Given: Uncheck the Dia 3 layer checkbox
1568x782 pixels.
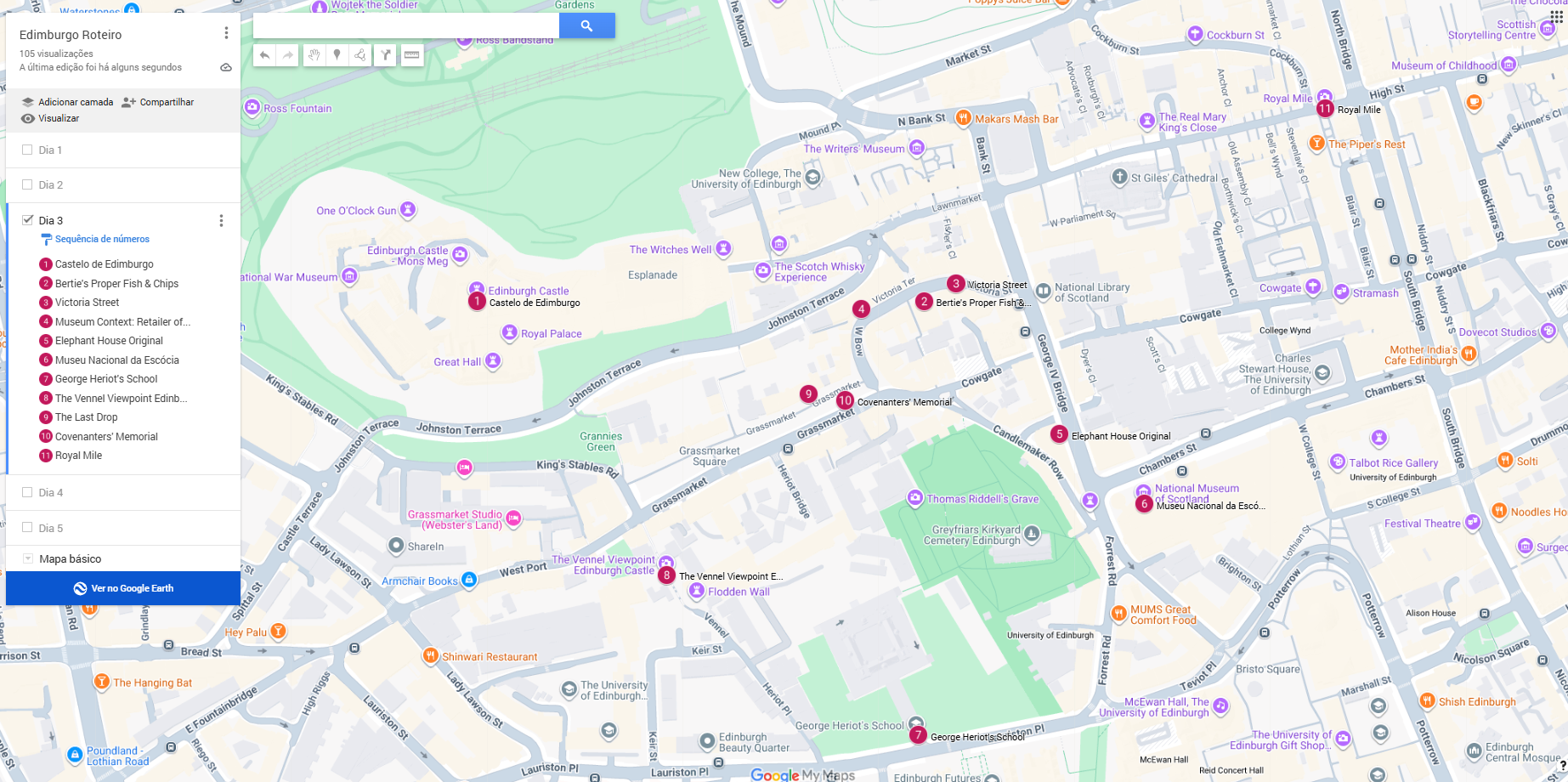Looking at the screenshot, I should 27,220.
